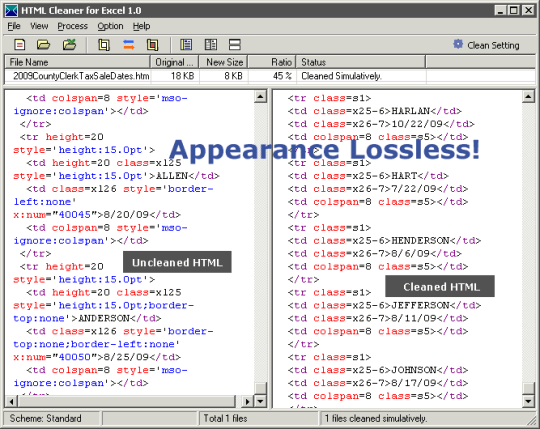Click right pane scroll down arrow
This screenshot has width=540, height=429.
pos(528,401)
